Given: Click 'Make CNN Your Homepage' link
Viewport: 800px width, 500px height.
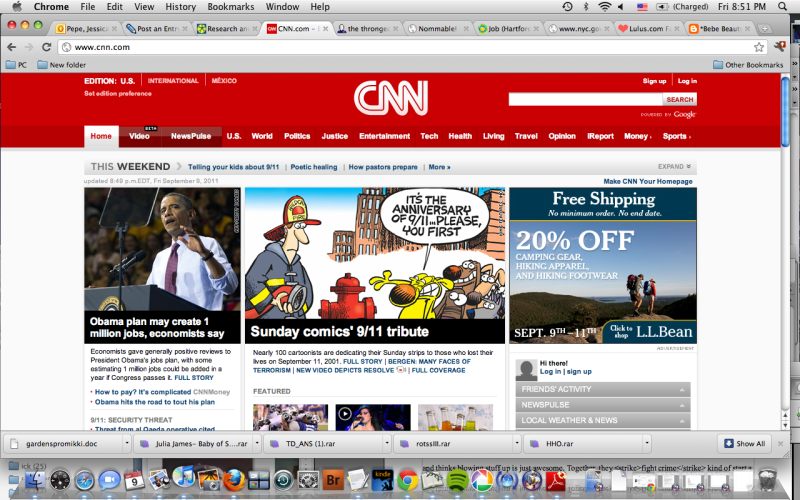Looking at the screenshot, I should point(647,181).
